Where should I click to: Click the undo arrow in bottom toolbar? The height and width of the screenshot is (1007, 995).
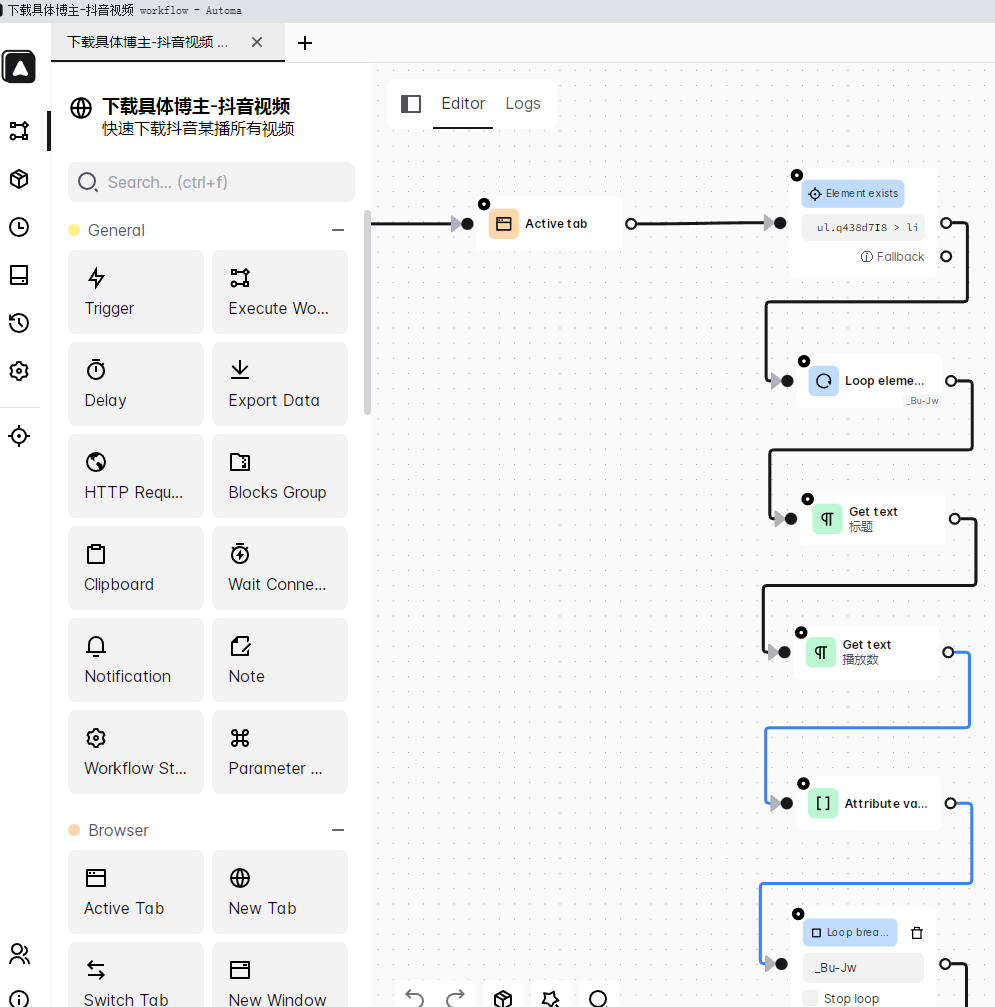(415, 998)
